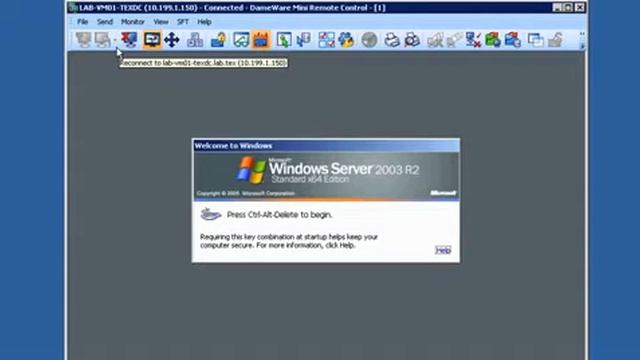
Task: Click the grey Connect monitor toolbar icon
Action: pyautogui.click(x=84, y=40)
